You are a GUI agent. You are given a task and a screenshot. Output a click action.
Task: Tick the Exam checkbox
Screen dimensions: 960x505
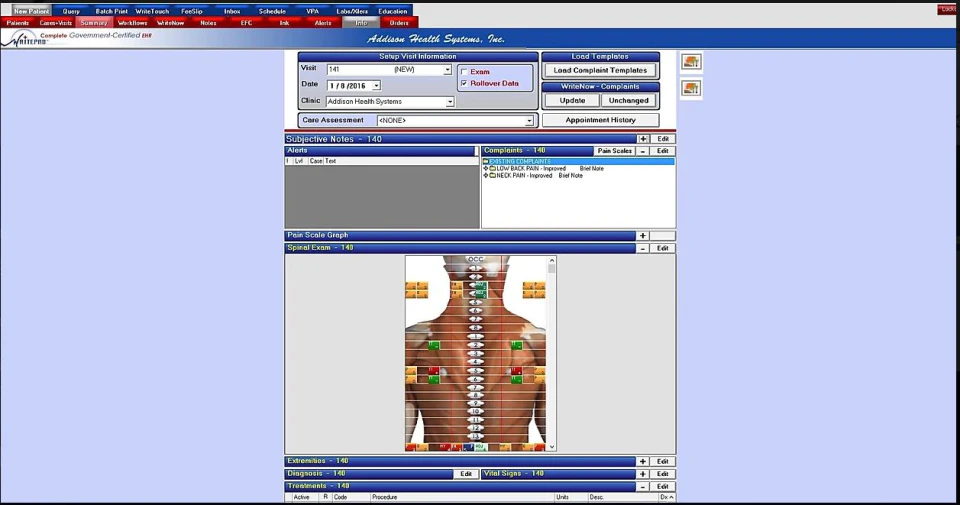pyautogui.click(x=464, y=72)
